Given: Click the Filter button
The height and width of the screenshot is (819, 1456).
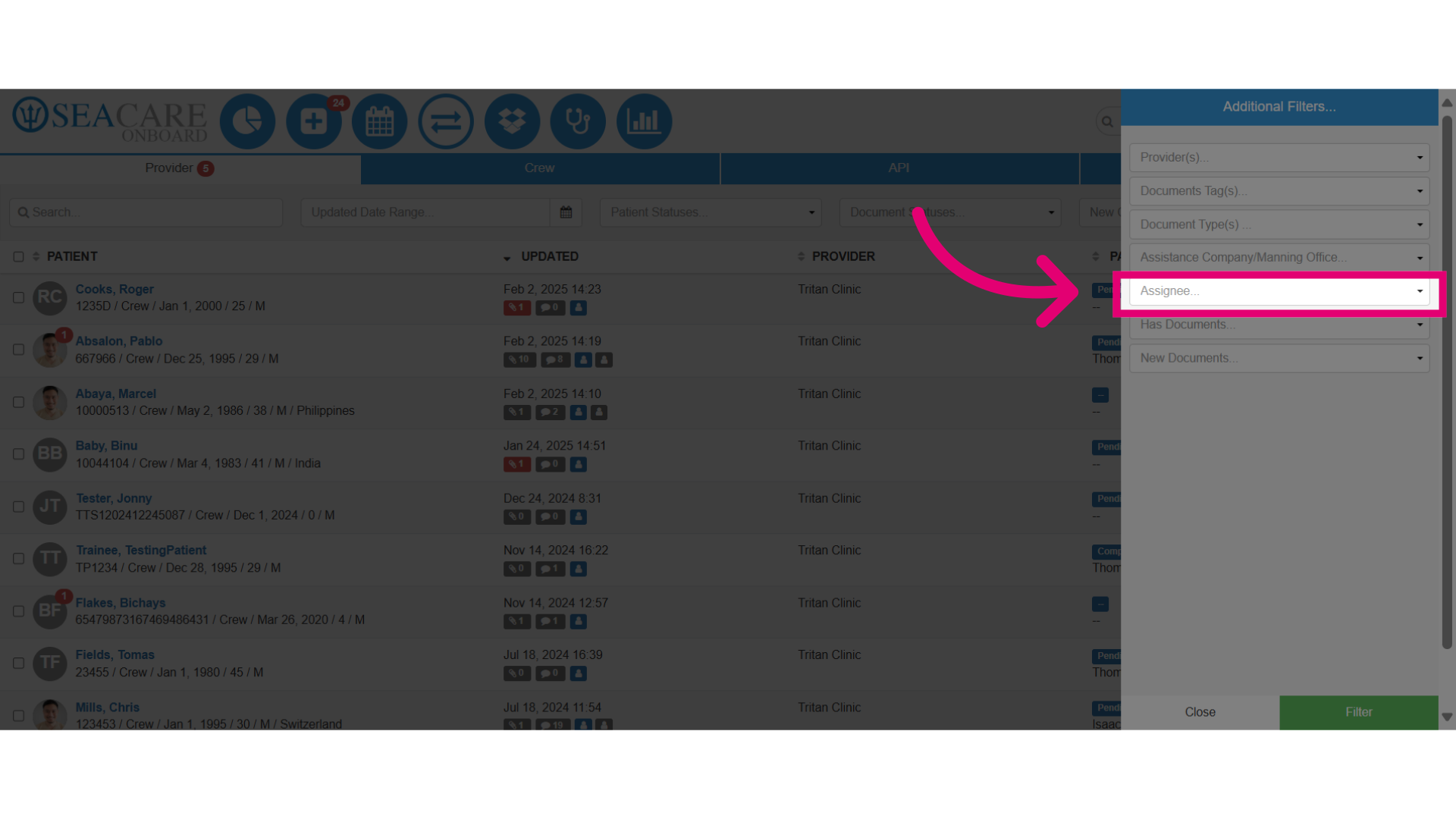Looking at the screenshot, I should (x=1359, y=712).
